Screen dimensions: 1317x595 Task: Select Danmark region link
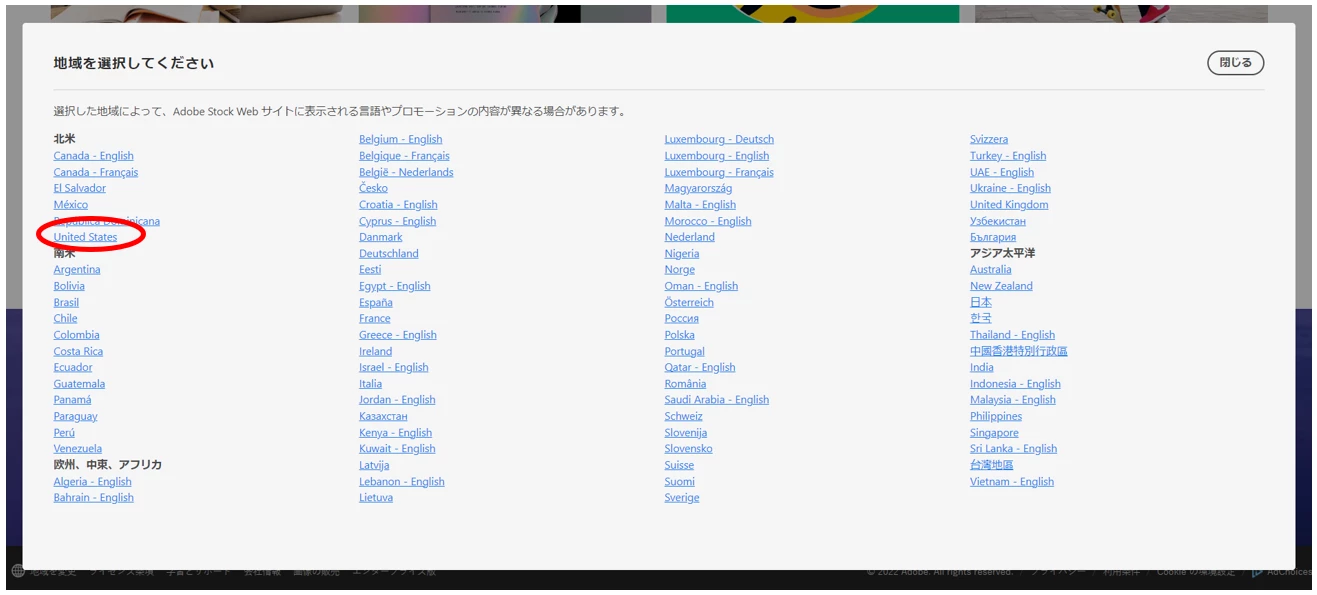tap(381, 237)
